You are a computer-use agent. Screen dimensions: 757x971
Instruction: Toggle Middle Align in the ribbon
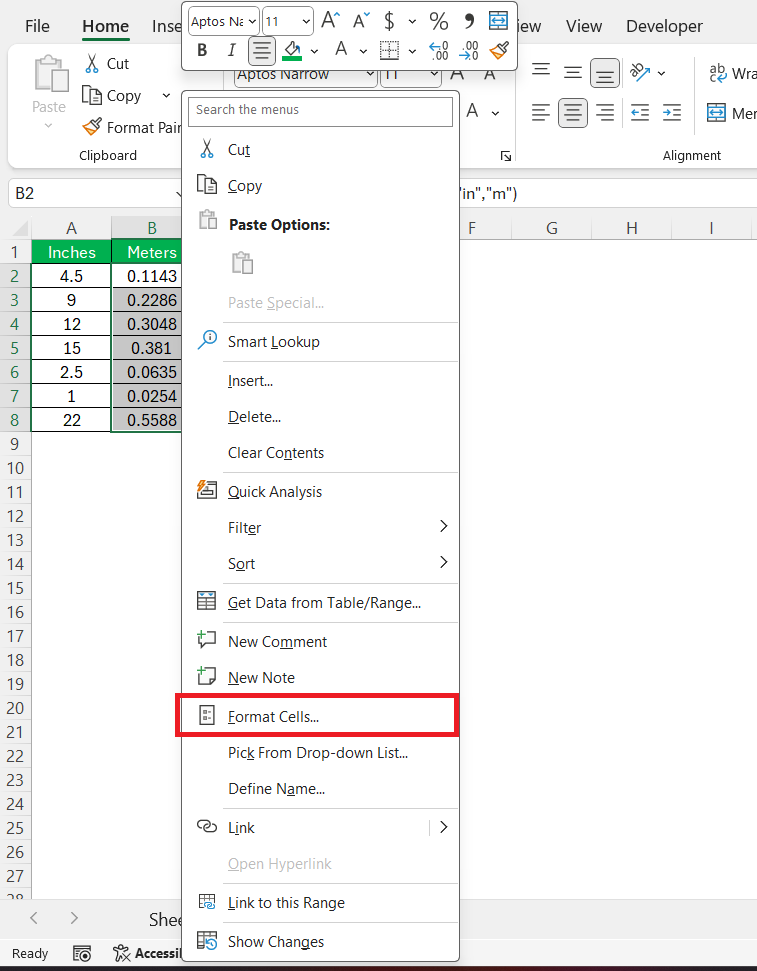coord(573,72)
